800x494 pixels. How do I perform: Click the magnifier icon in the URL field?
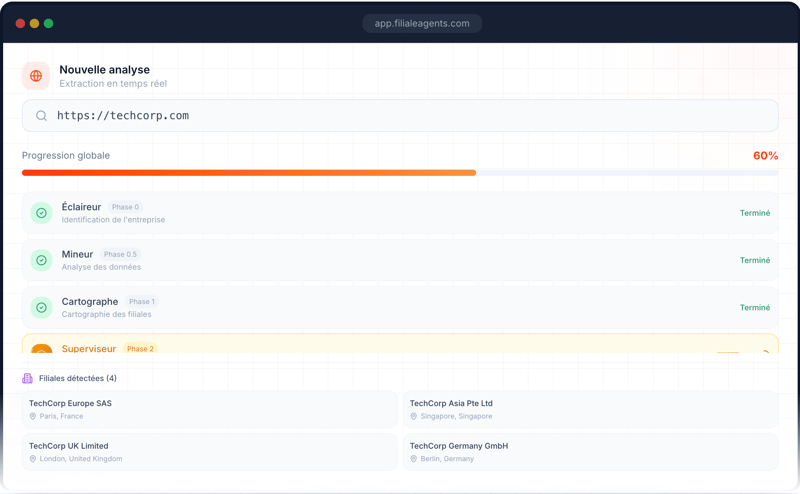(x=41, y=116)
